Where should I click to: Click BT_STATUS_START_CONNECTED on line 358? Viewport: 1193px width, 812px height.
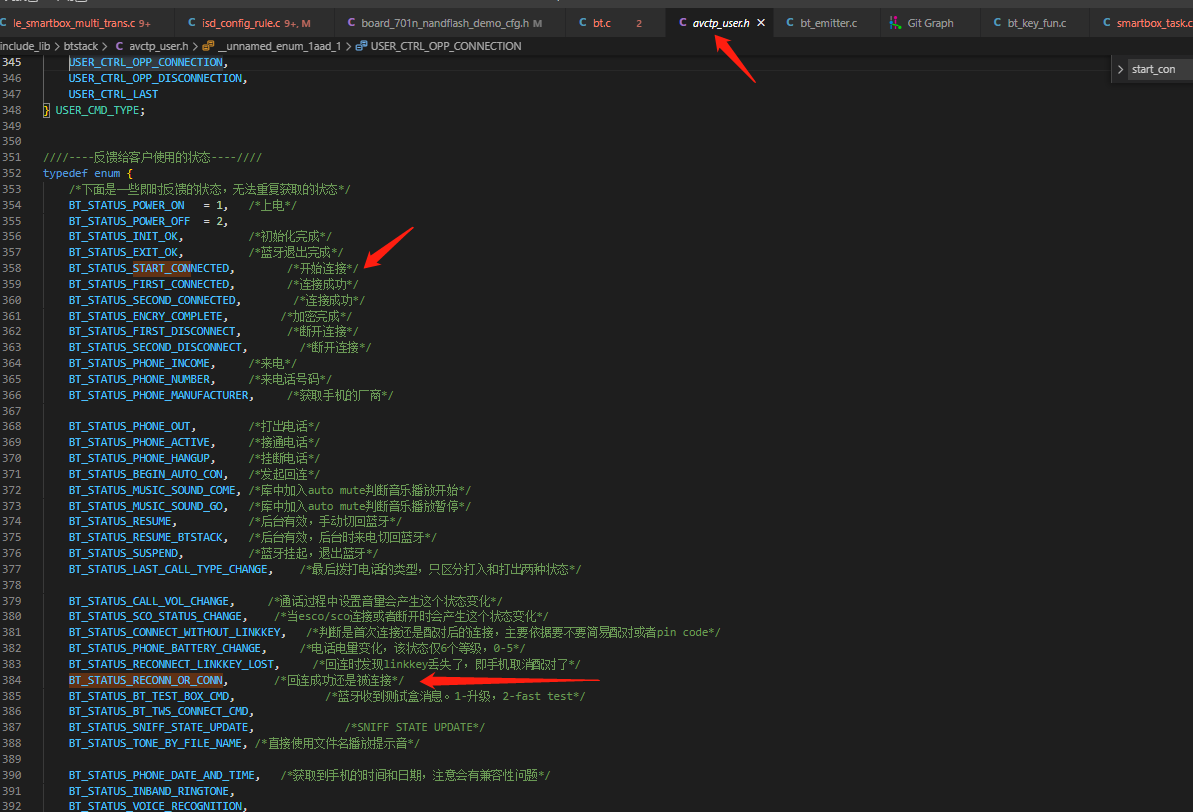pos(149,269)
